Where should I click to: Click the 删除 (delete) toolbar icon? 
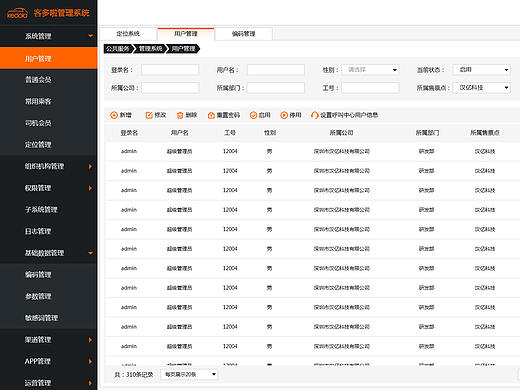(x=180, y=115)
